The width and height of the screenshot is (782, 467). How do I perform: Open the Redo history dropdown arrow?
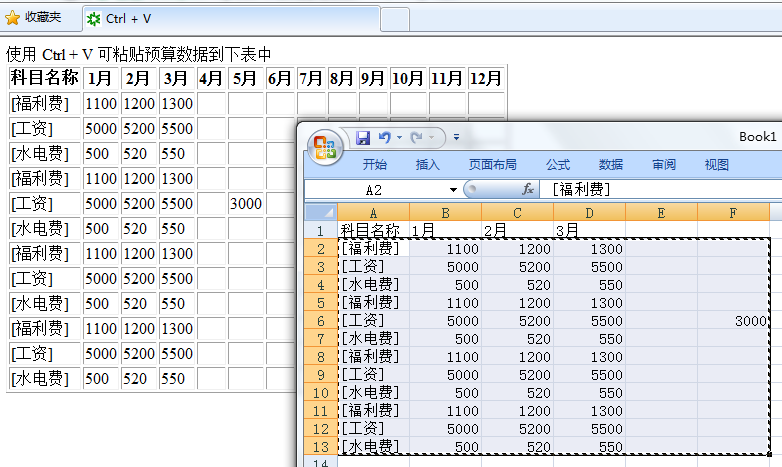pyautogui.click(x=431, y=137)
